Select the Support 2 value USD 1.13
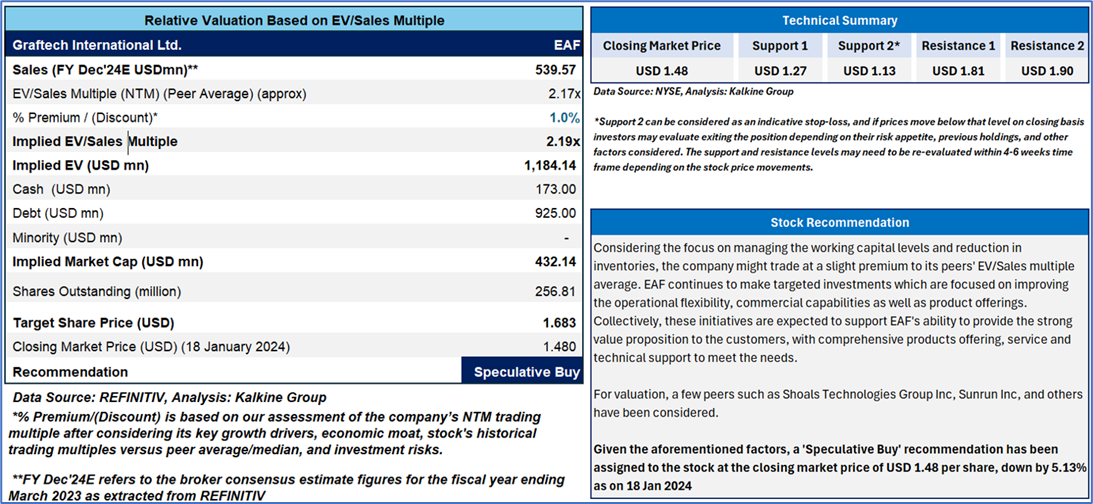Image resolution: width=1093 pixels, height=504 pixels. tap(868, 70)
